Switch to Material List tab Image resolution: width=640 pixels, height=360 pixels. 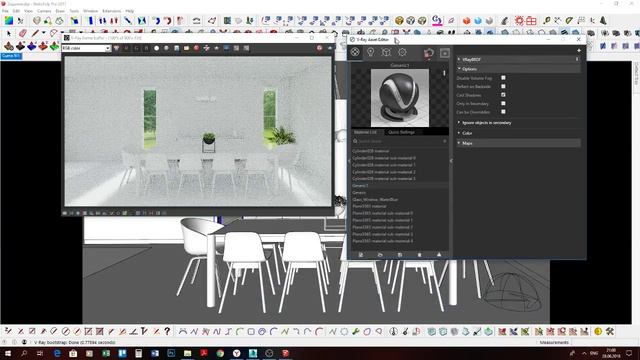[365, 132]
